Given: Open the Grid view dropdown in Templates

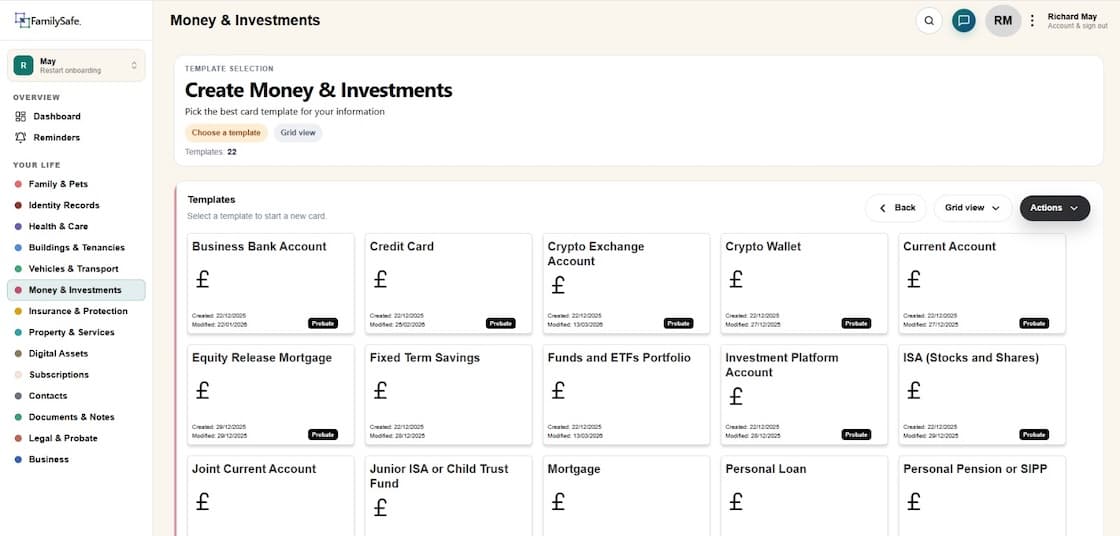Looking at the screenshot, I should tap(972, 208).
